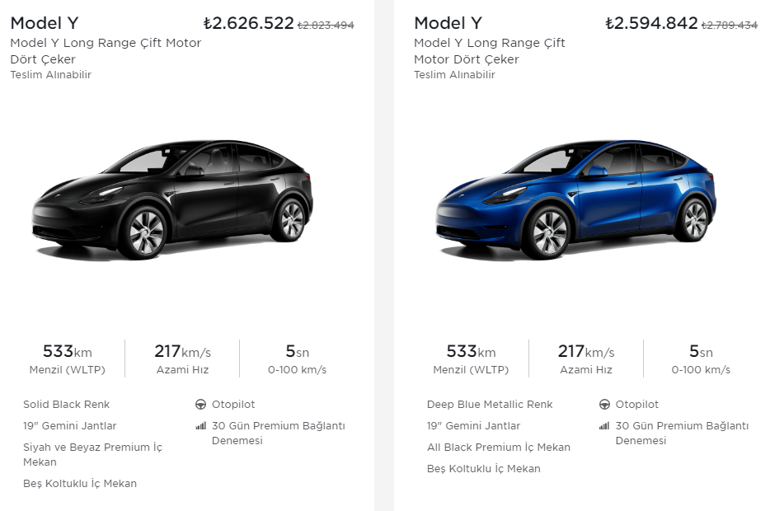Click Teslim Alınabilir label on blue car card

[x=454, y=75]
